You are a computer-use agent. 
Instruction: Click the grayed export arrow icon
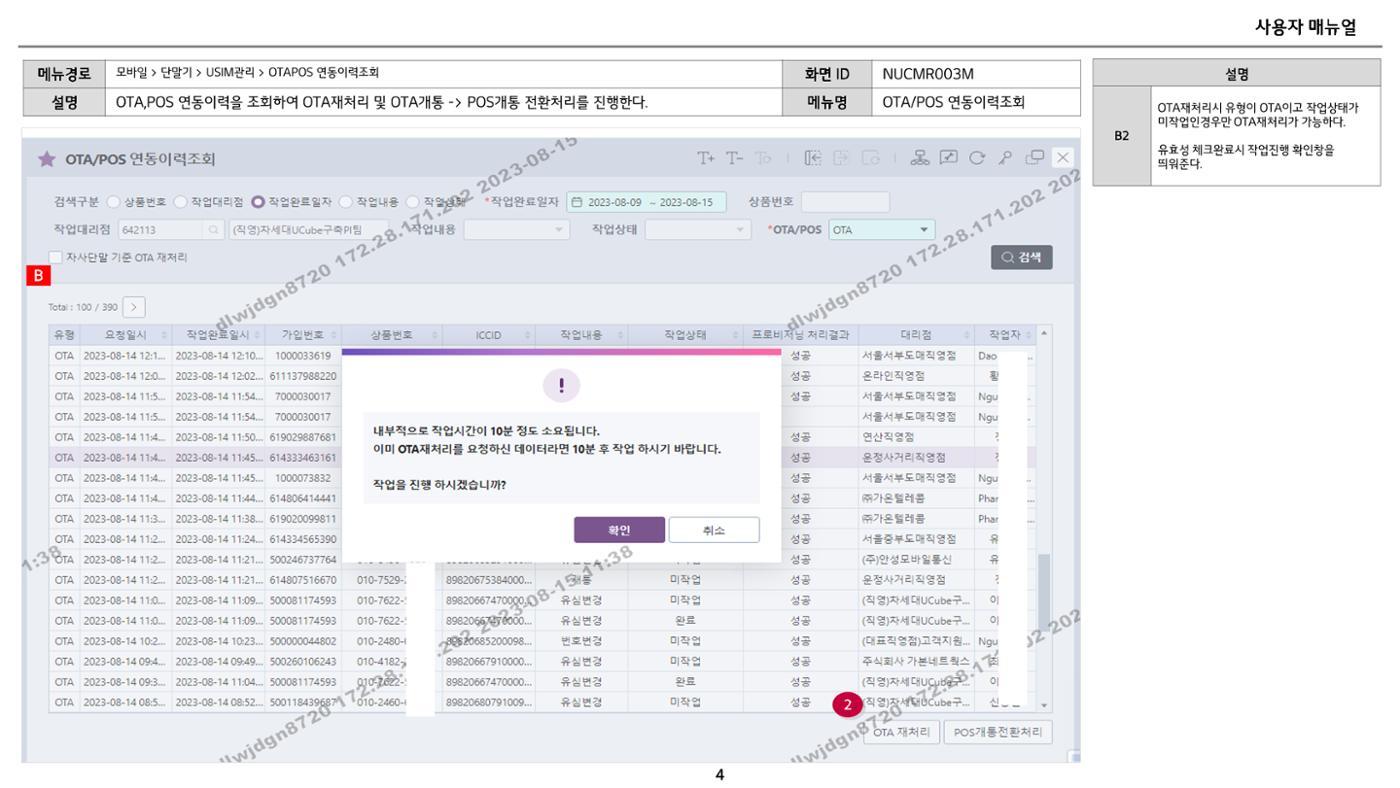point(840,158)
